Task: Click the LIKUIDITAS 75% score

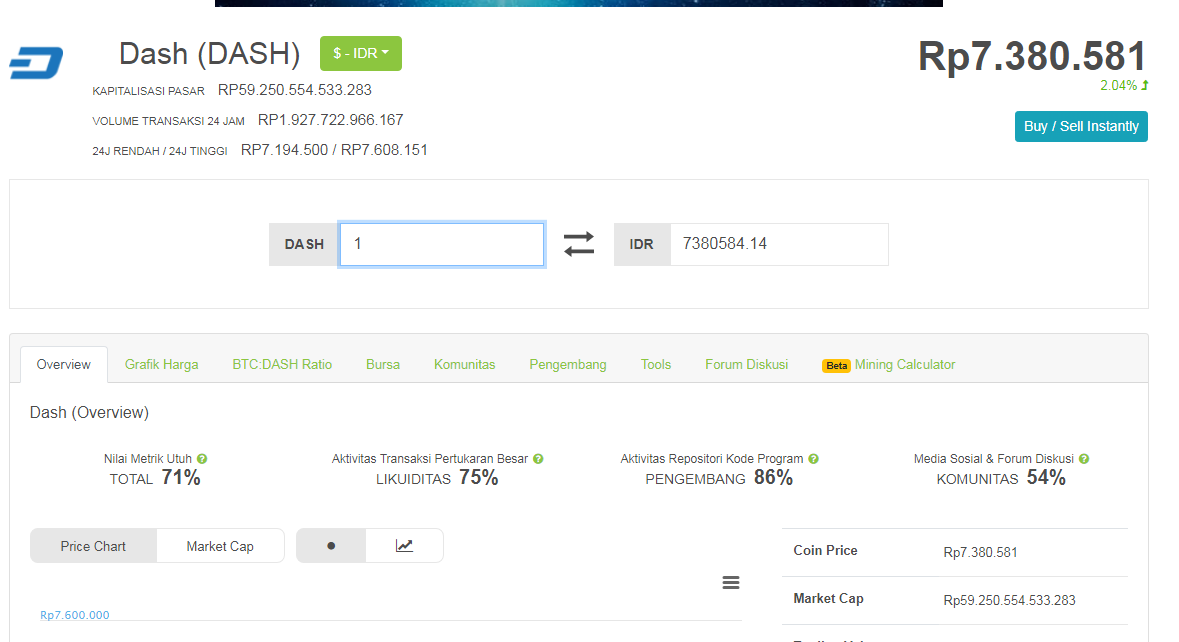Action: click(437, 478)
